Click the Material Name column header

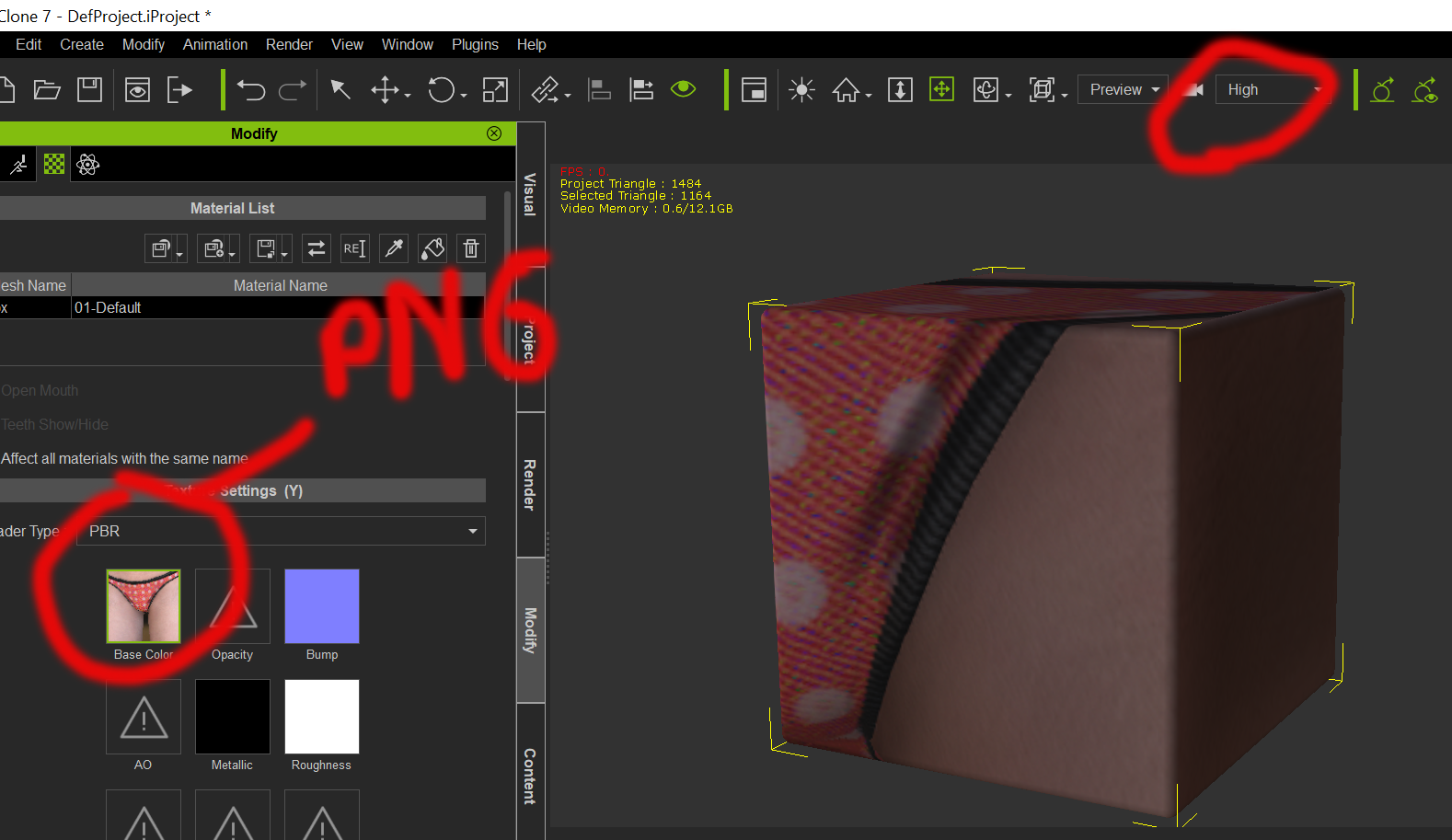(280, 285)
